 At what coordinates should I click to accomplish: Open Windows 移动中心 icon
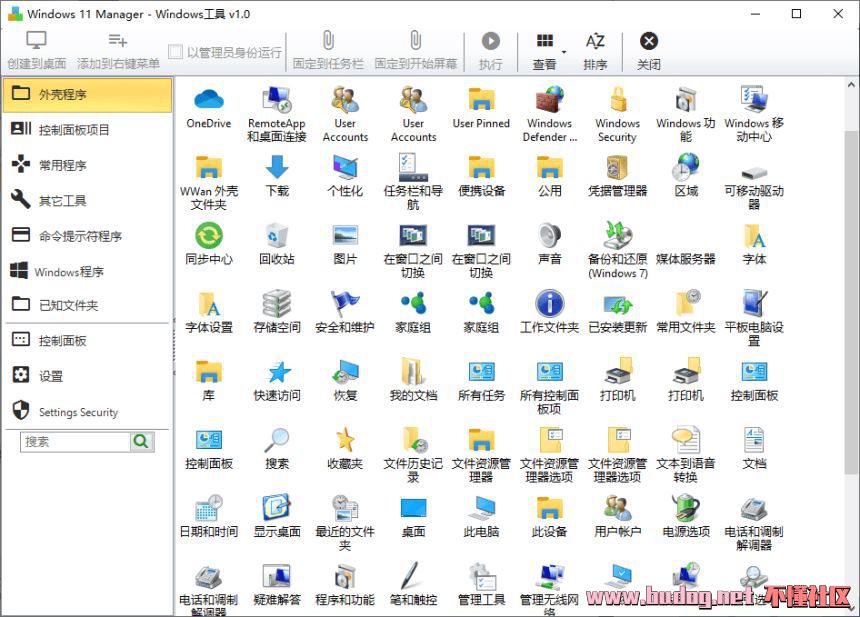754,99
